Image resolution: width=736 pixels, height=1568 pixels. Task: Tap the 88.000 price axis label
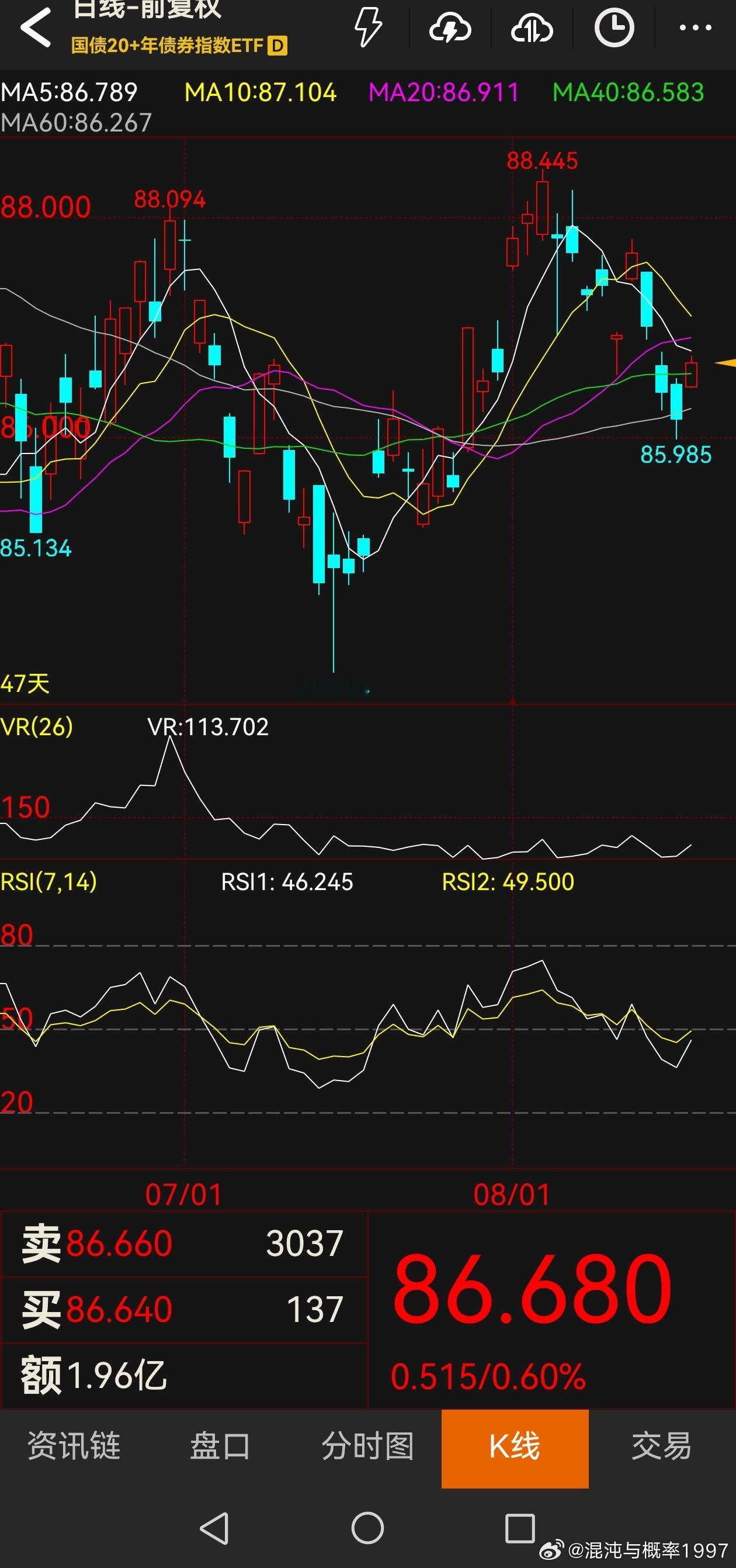click(x=46, y=207)
